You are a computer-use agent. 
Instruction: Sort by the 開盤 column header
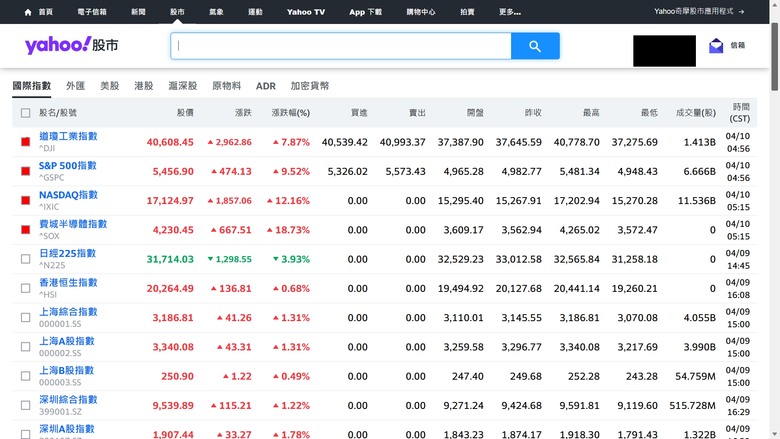click(x=475, y=113)
